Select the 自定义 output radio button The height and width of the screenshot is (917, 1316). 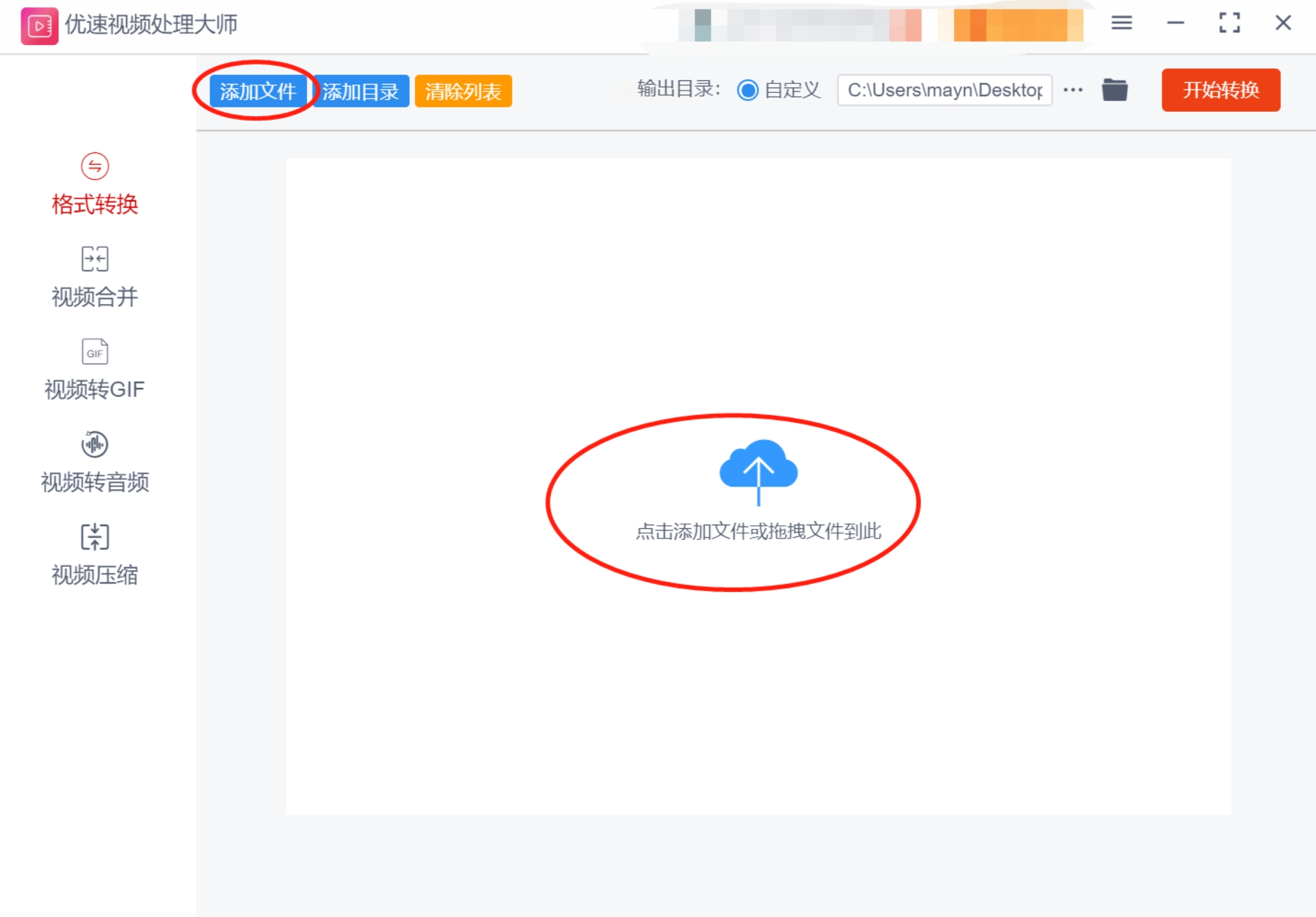[748, 90]
